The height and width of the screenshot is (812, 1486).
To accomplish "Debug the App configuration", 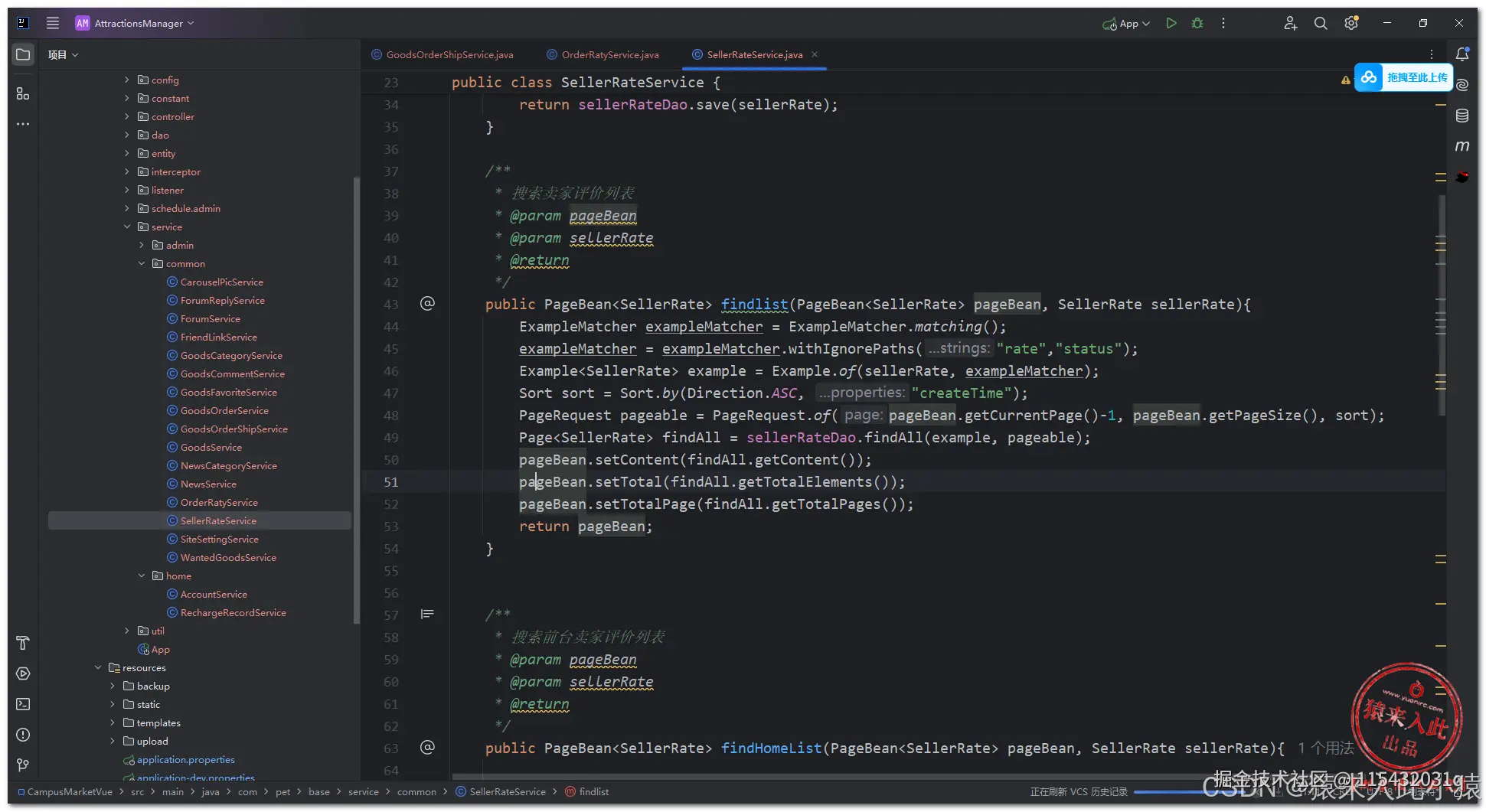I will pos(1197,23).
